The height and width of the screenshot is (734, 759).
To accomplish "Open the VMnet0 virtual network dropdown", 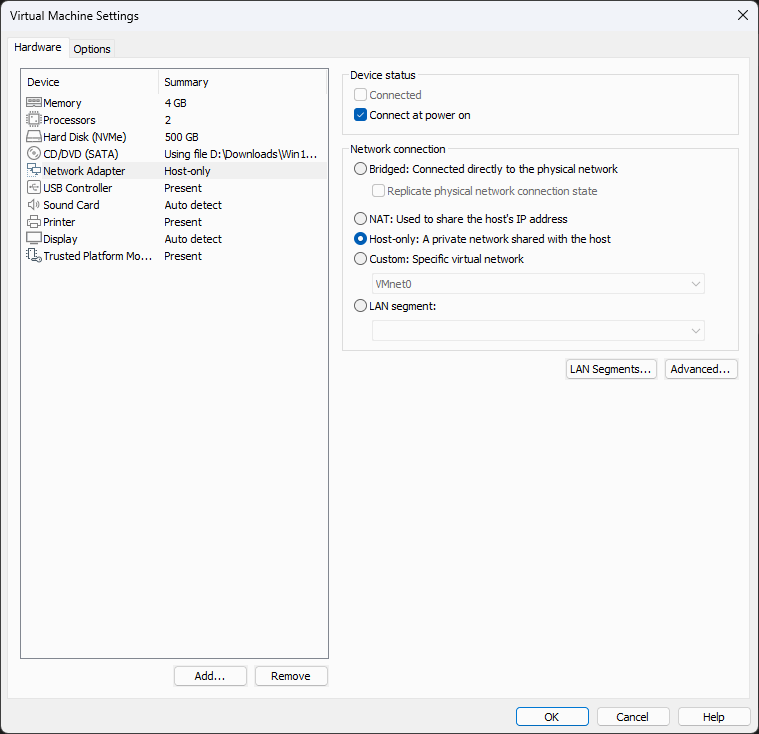I will 538,284.
